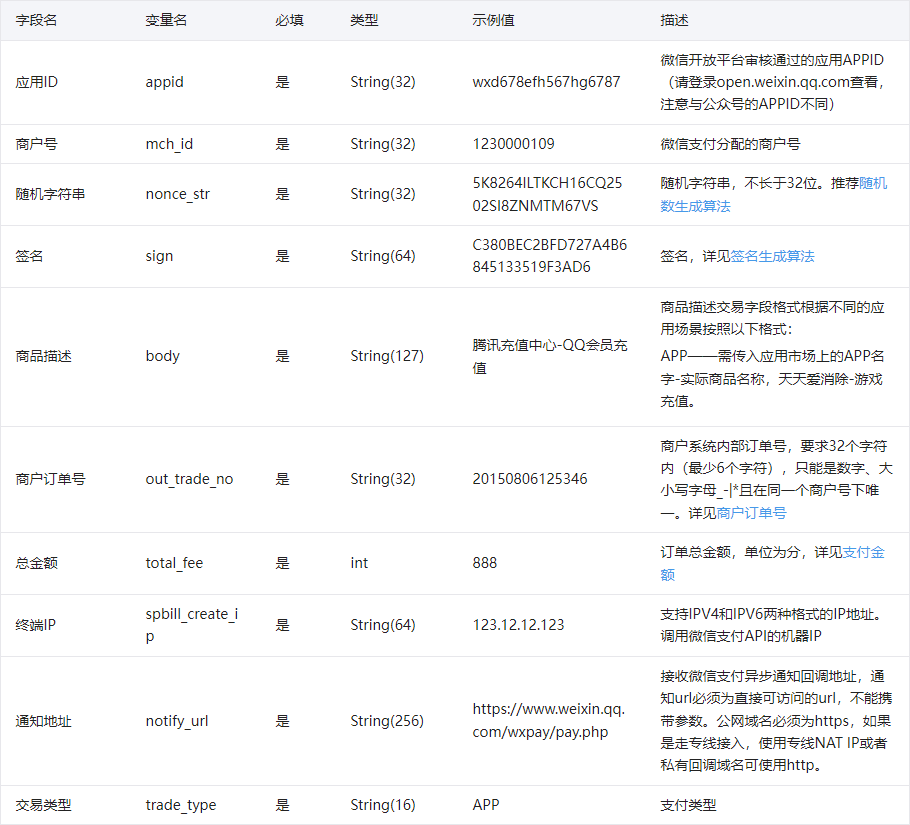
Task: Click the body variable name
Action: [x=162, y=356]
